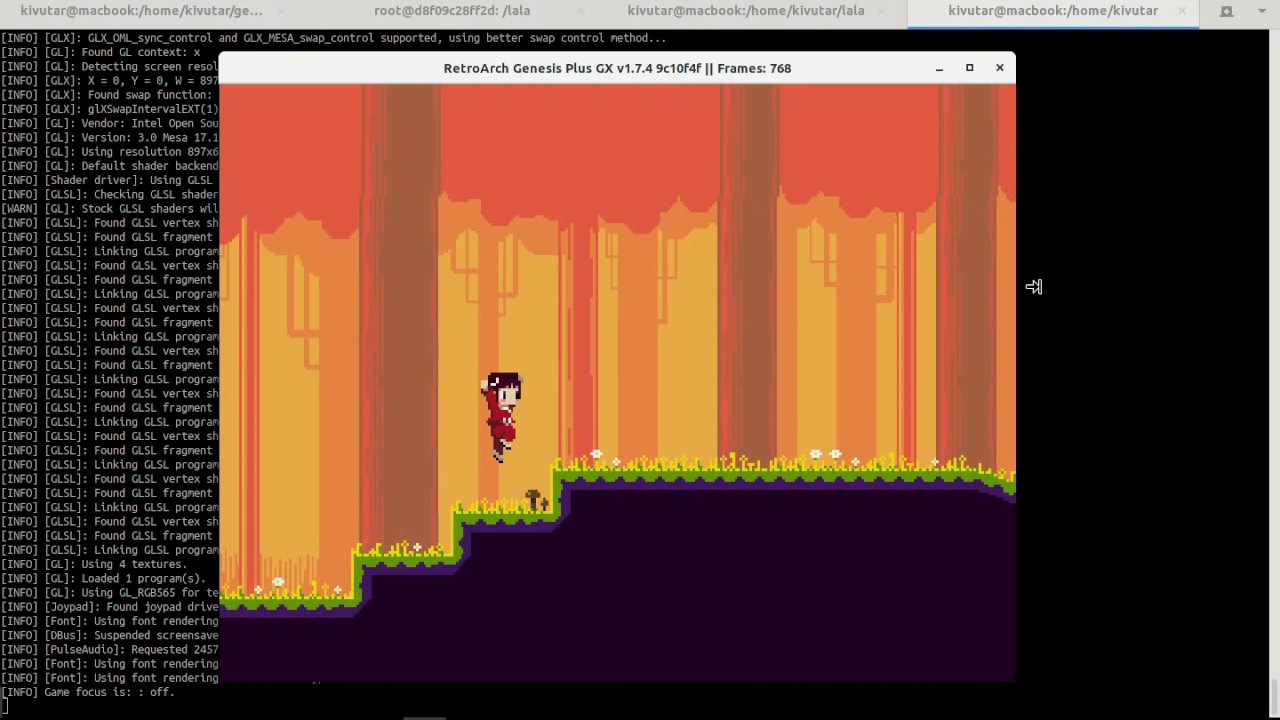Click the "[PulseAudio]: Requested 2457" terminal line

pos(109,650)
